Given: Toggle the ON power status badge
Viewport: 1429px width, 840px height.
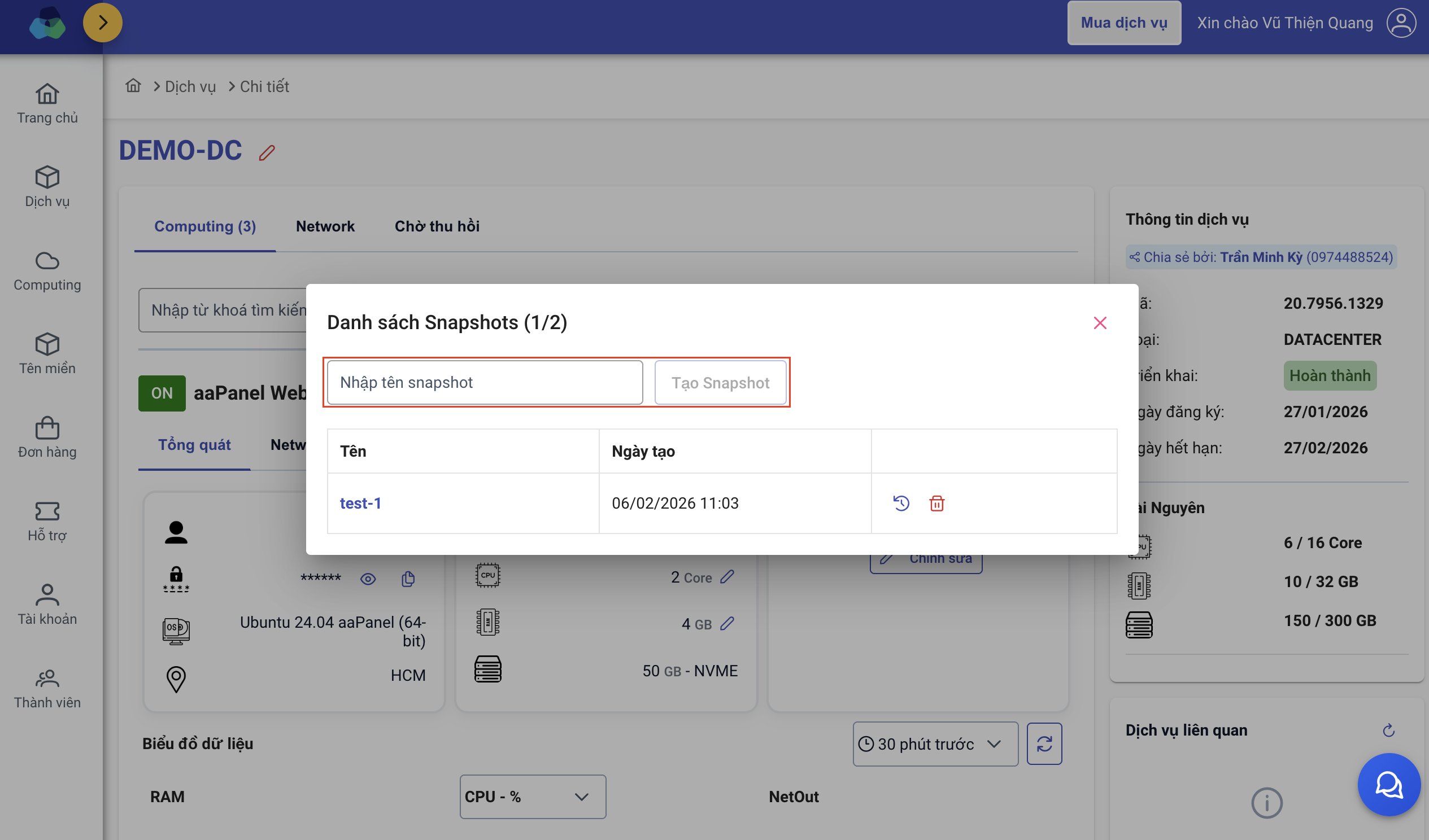Looking at the screenshot, I should point(162,393).
